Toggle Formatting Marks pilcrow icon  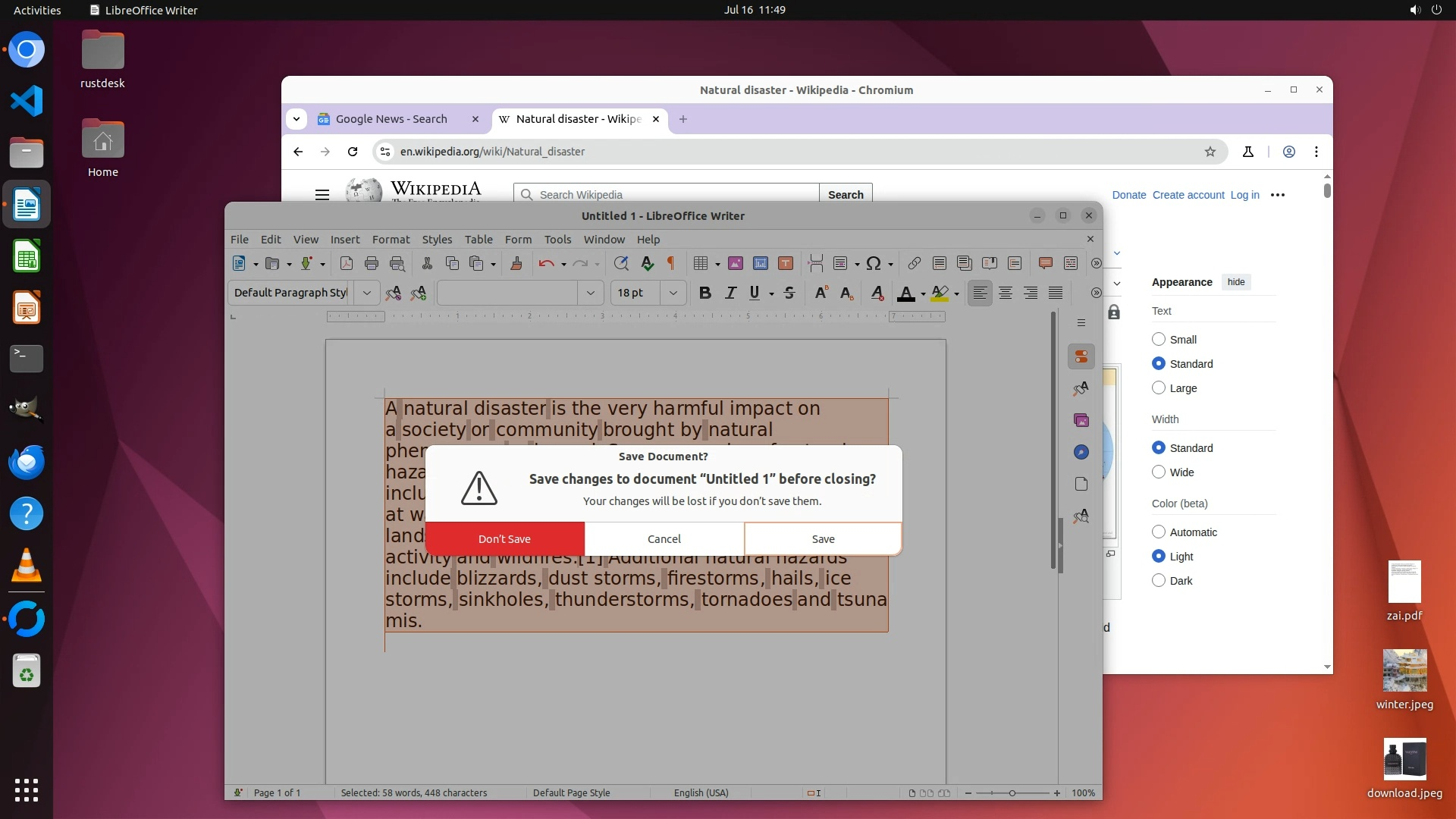click(670, 263)
